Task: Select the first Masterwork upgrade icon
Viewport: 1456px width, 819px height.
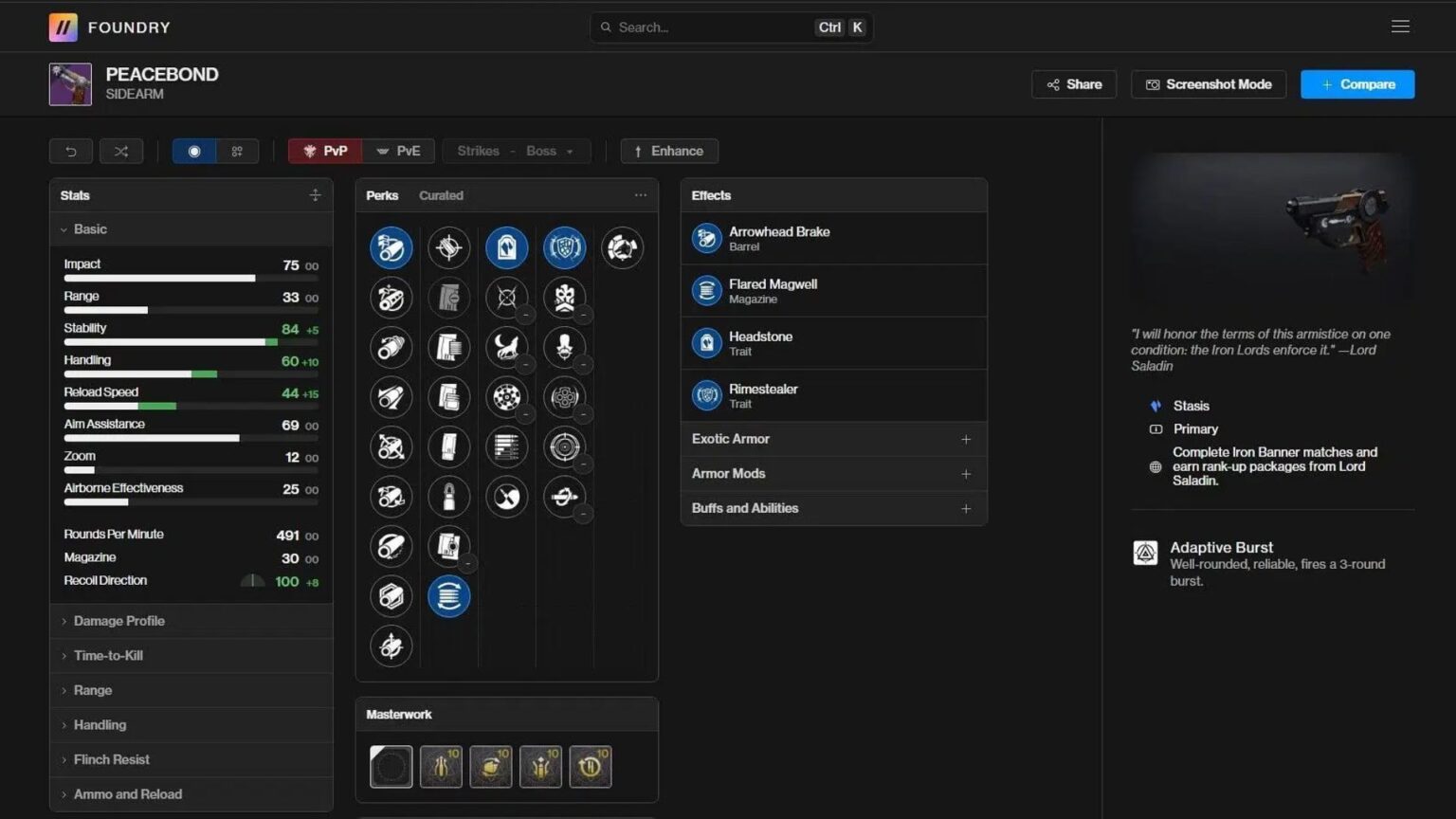Action: click(391, 766)
